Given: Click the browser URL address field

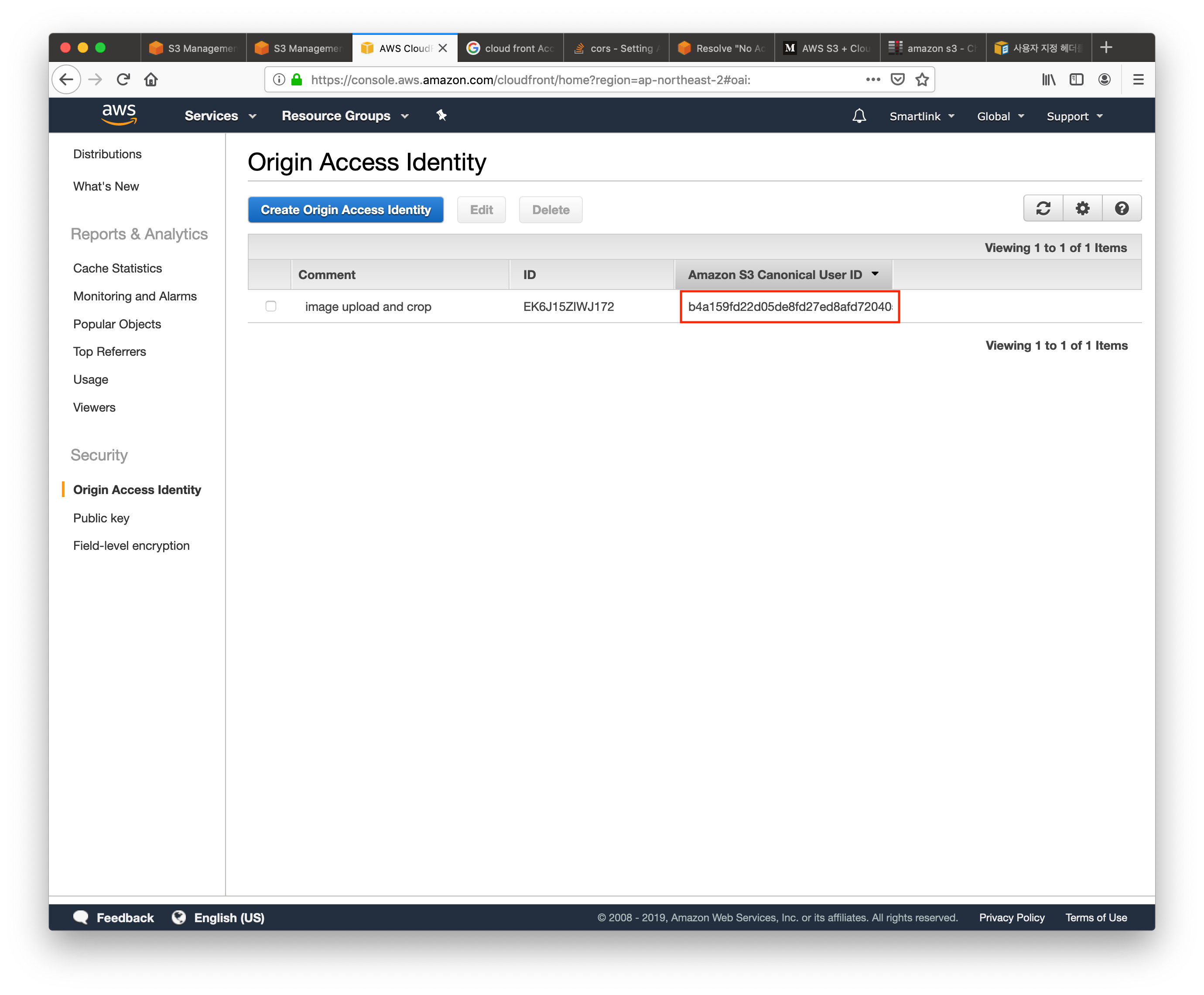Looking at the screenshot, I should point(573,80).
